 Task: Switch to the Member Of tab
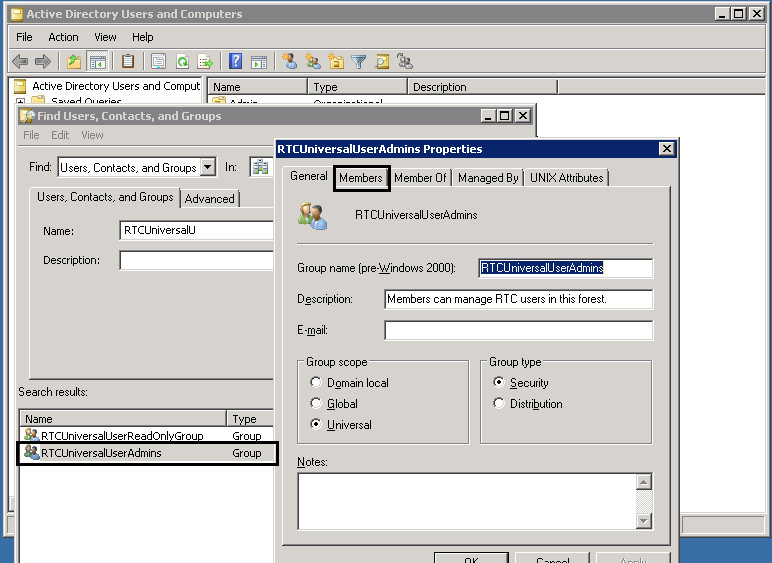coord(420,178)
